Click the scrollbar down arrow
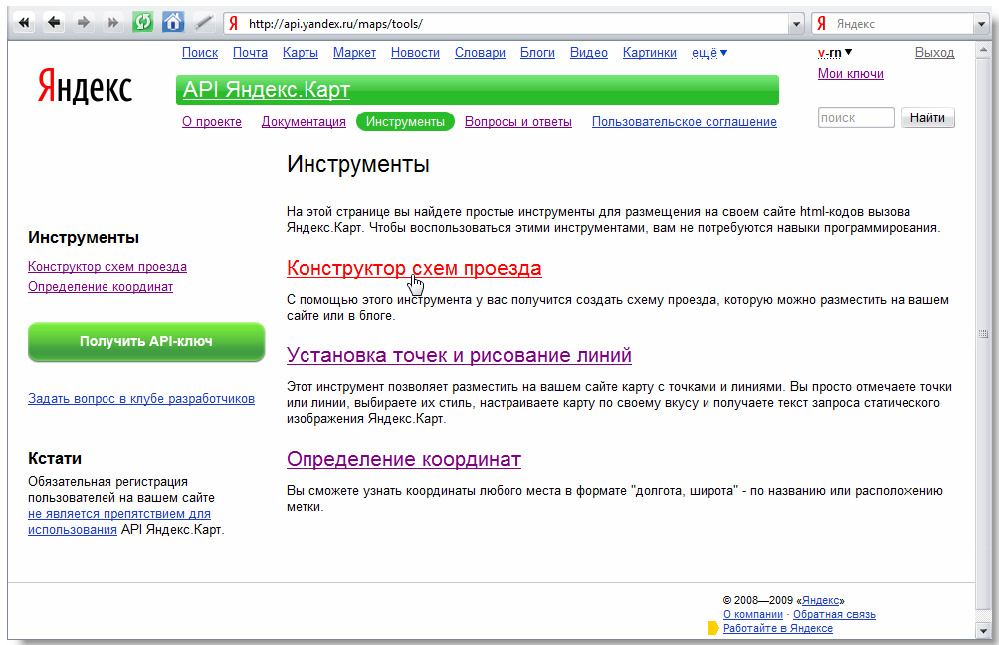The height and width of the screenshot is (645, 999). pyautogui.click(x=983, y=630)
